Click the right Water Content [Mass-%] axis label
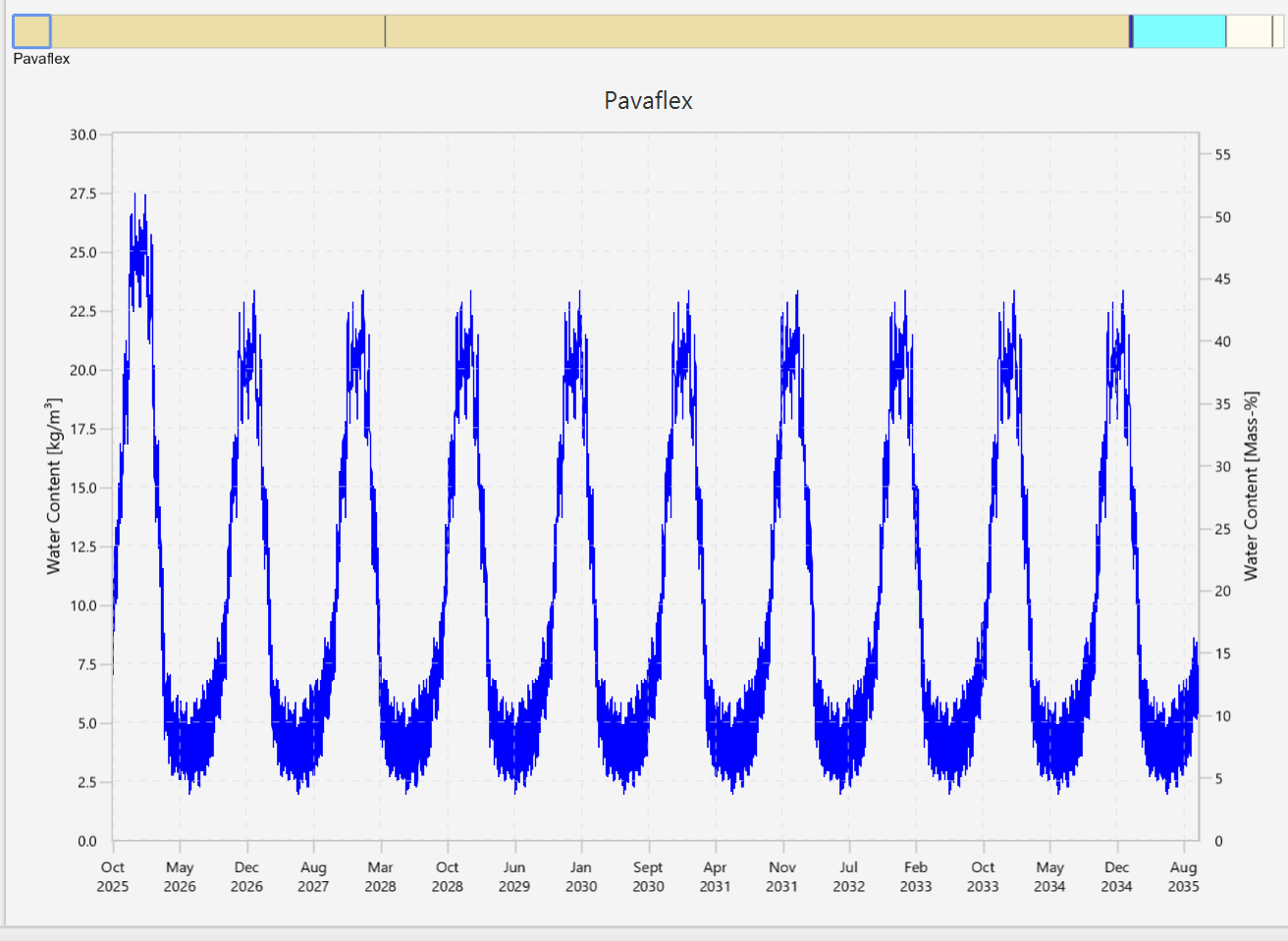Viewport: 1288px width, 941px height. (1251, 487)
